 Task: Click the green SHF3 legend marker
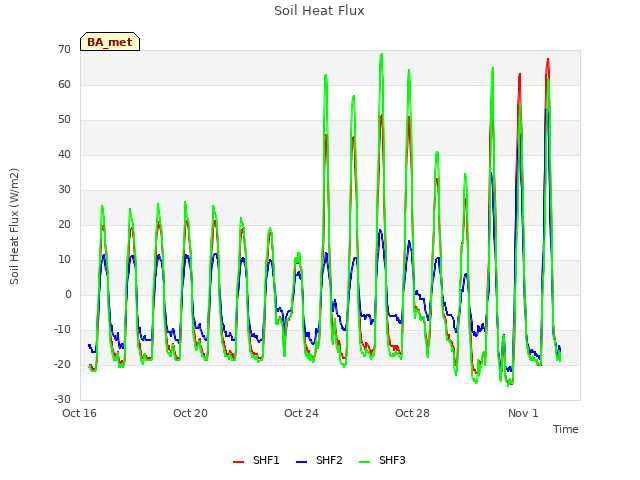point(364,462)
